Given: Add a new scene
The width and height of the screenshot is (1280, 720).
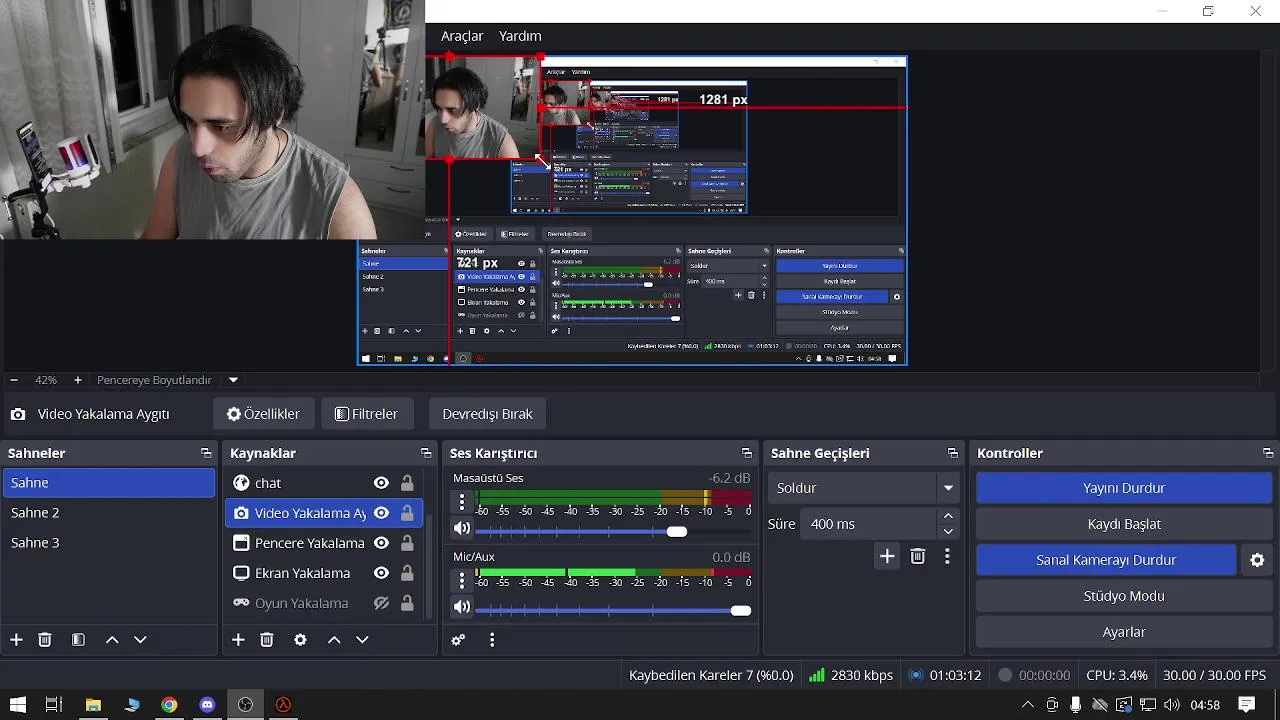Looking at the screenshot, I should 16,640.
